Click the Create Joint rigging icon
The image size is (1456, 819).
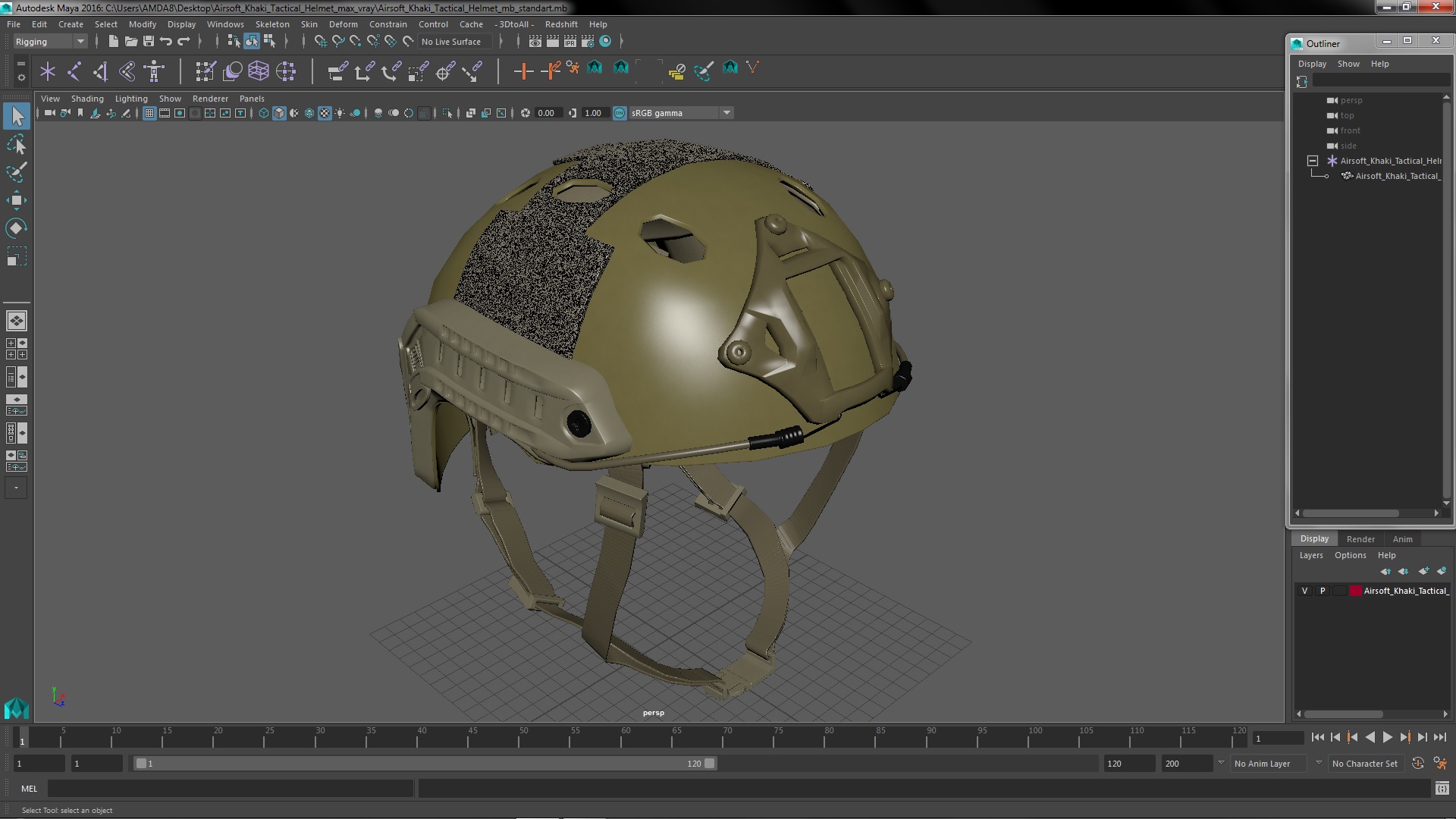(74, 71)
